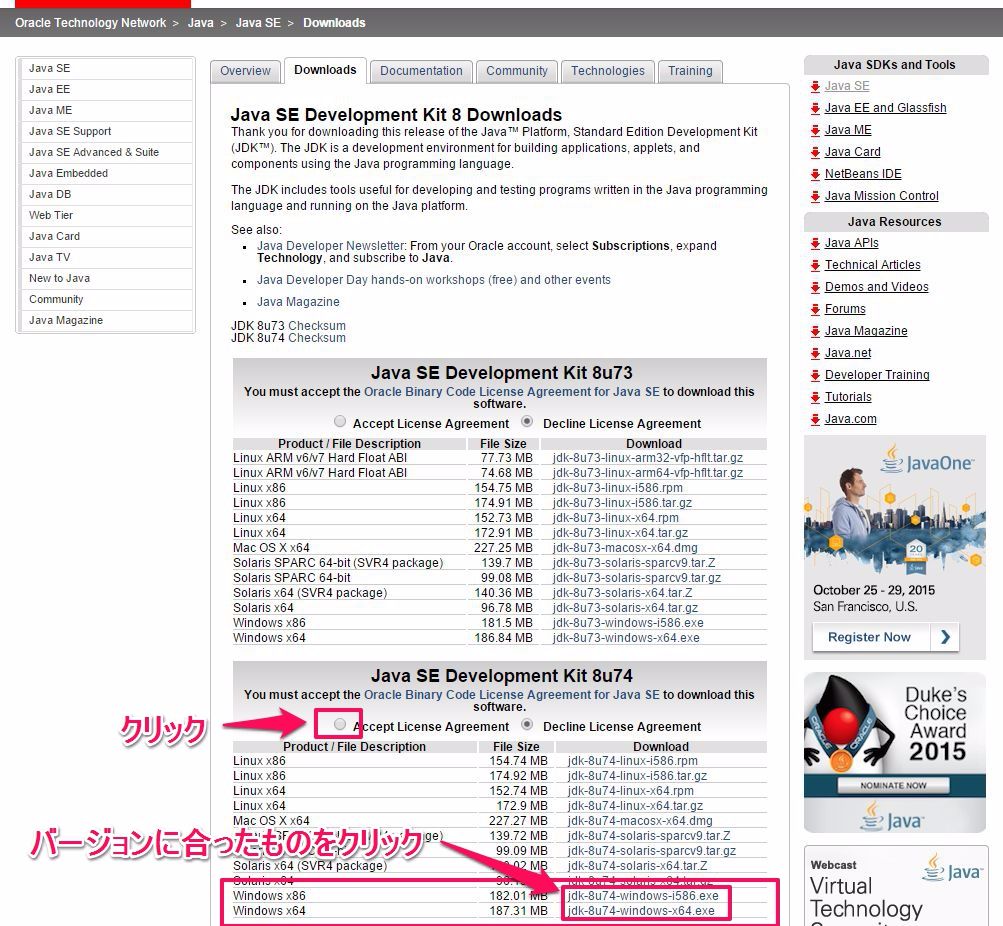The height and width of the screenshot is (926, 1003).
Task: Click red arrow icon next to Java ME
Action: (x=815, y=130)
